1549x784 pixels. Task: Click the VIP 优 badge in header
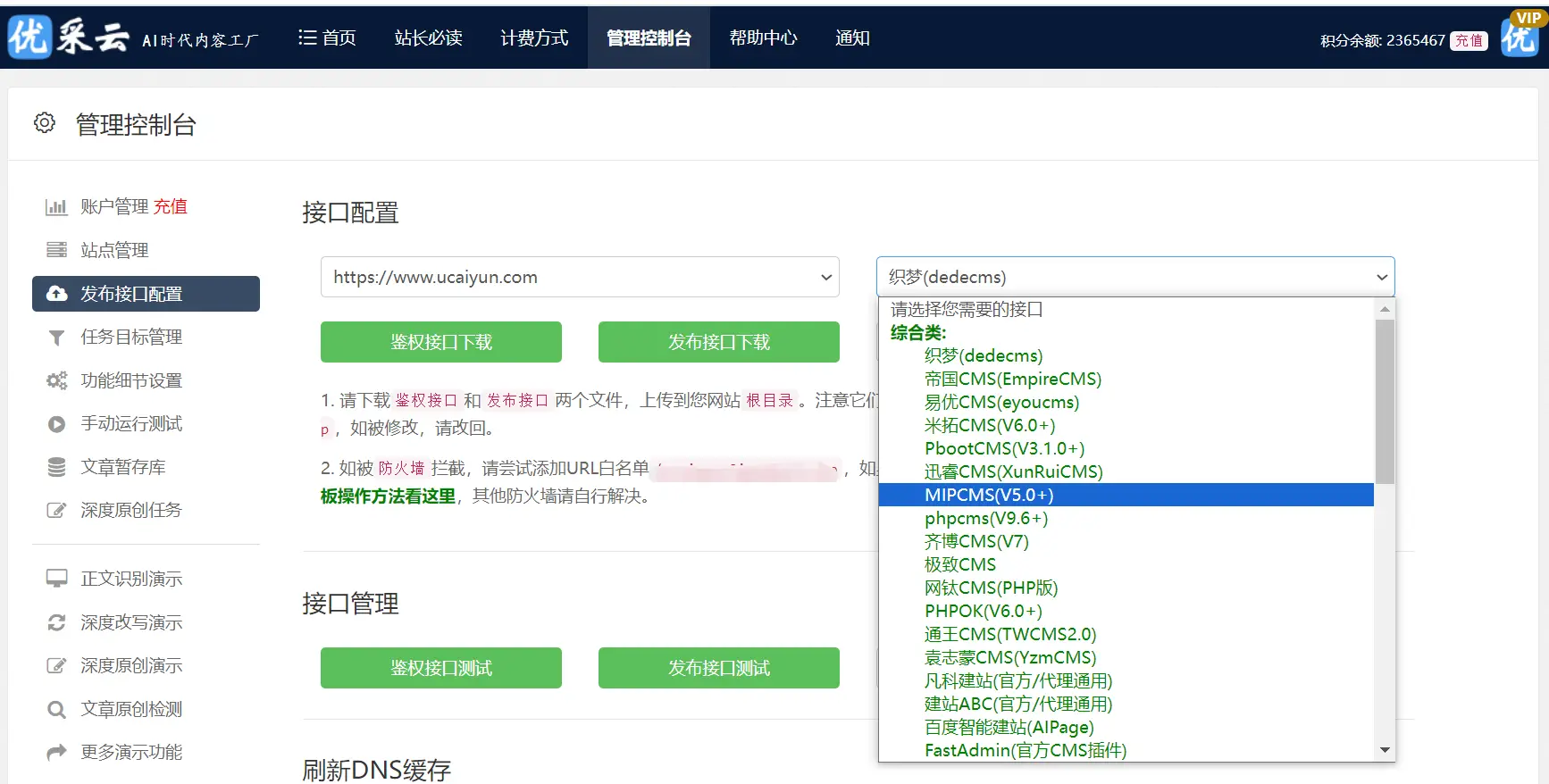pos(1520,36)
